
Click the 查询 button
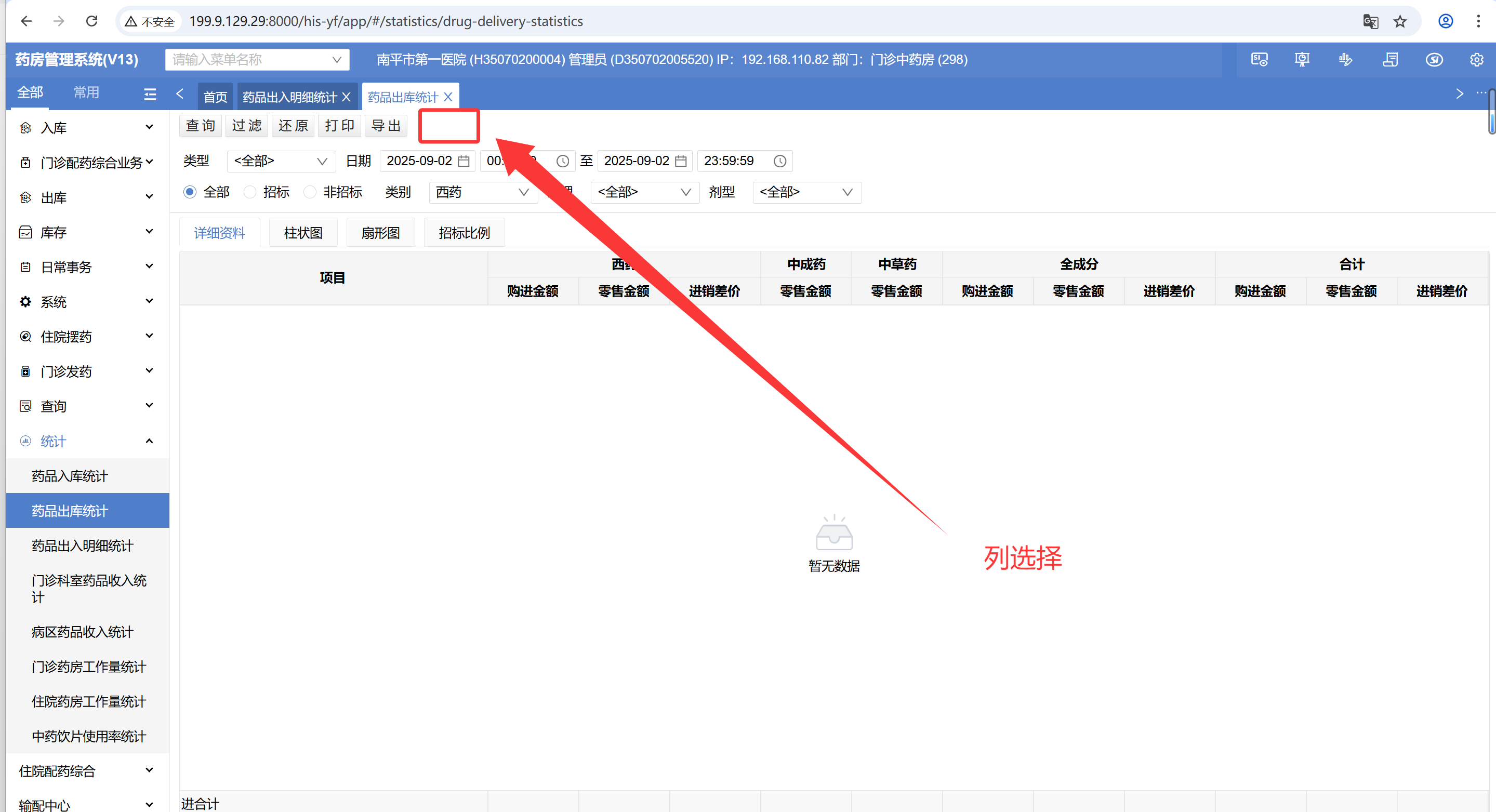pyautogui.click(x=201, y=125)
